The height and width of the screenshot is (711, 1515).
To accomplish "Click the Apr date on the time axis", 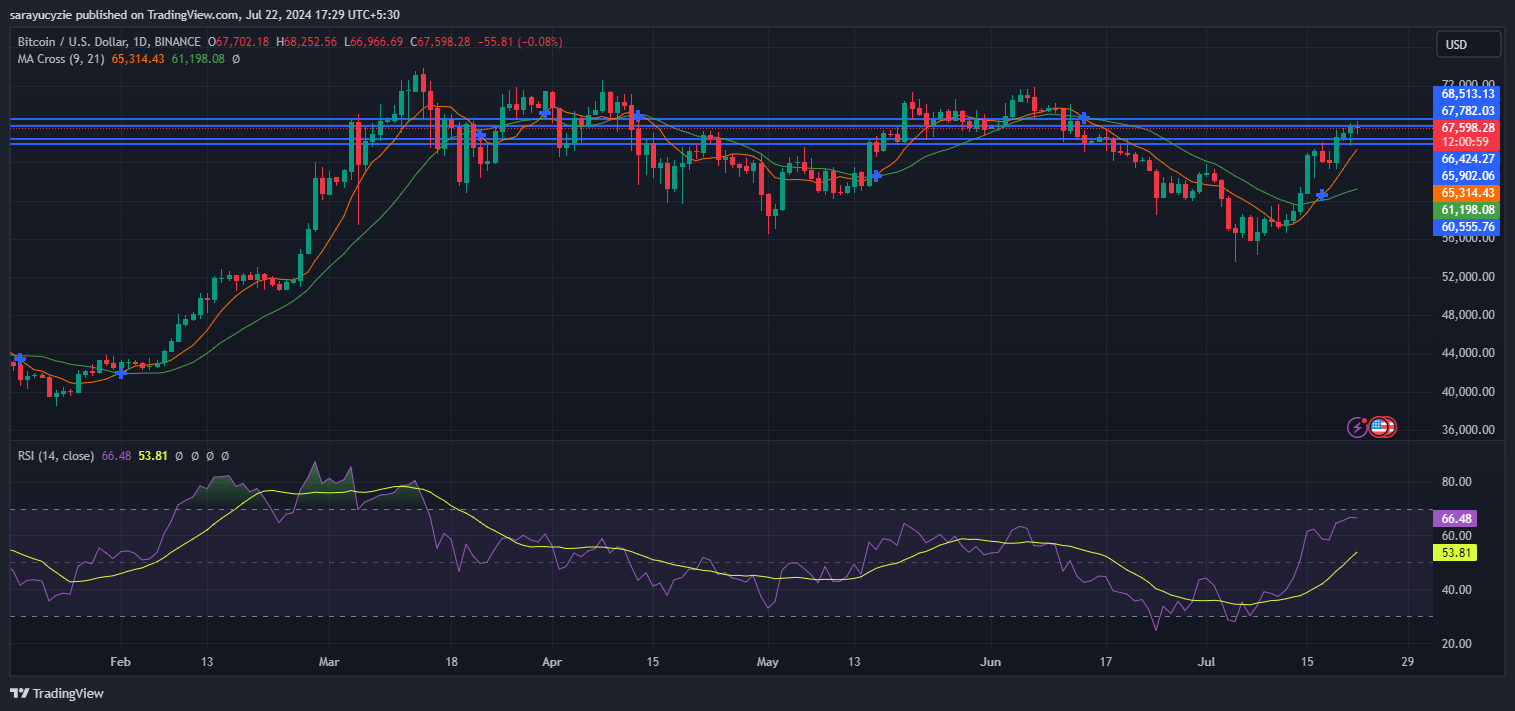I will [552, 662].
